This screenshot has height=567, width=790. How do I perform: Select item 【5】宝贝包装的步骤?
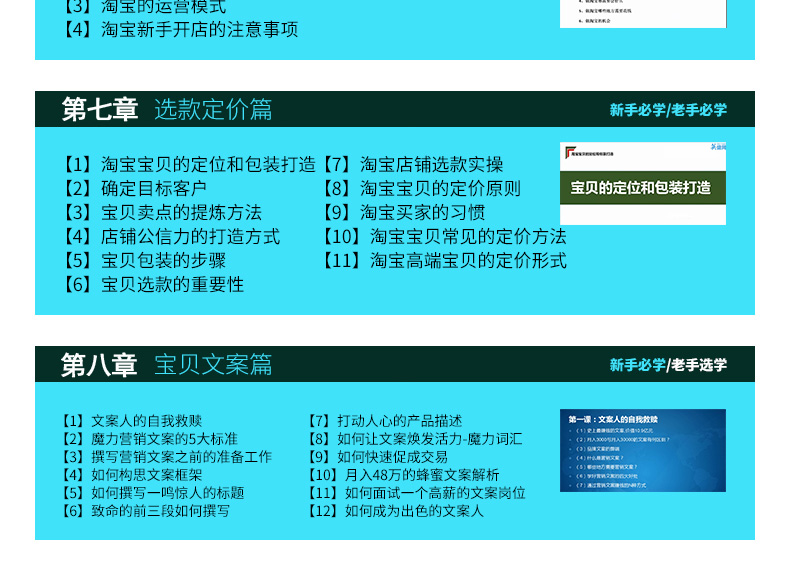[x=143, y=261]
